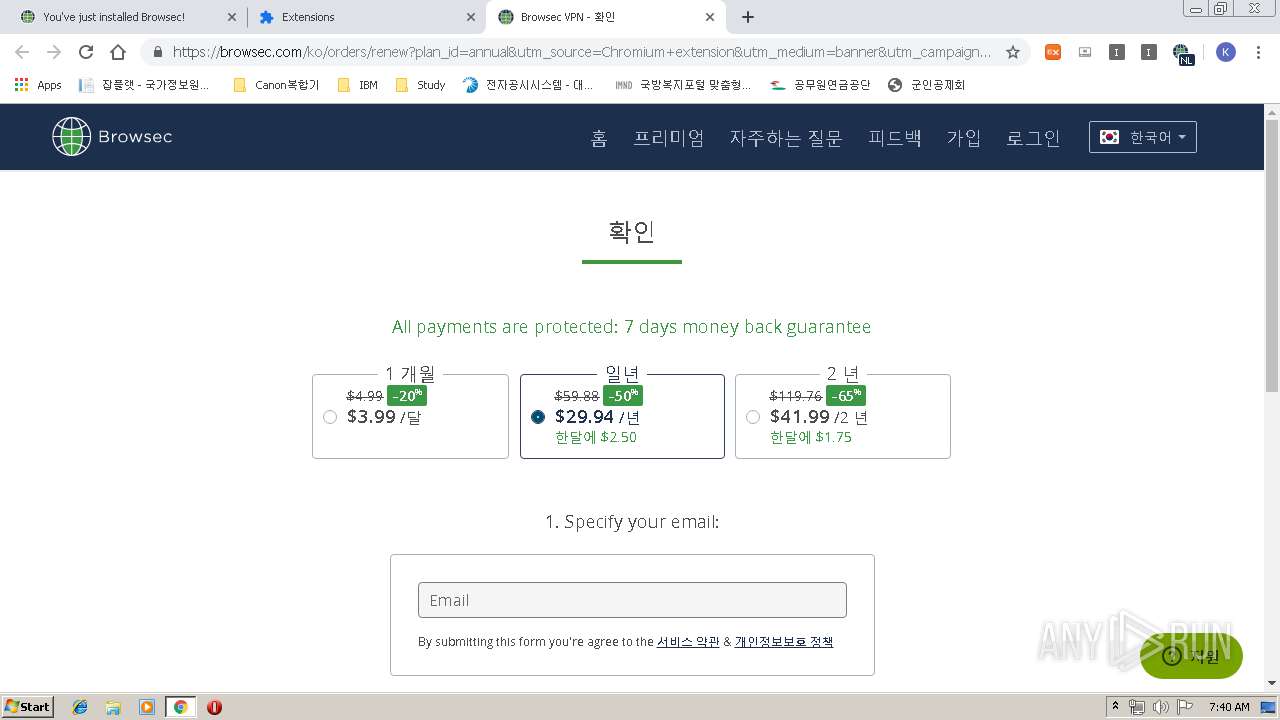Image resolution: width=1280 pixels, height=720 pixels.
Task: Open the 공무원연금공단 bookmark
Action: click(x=821, y=85)
